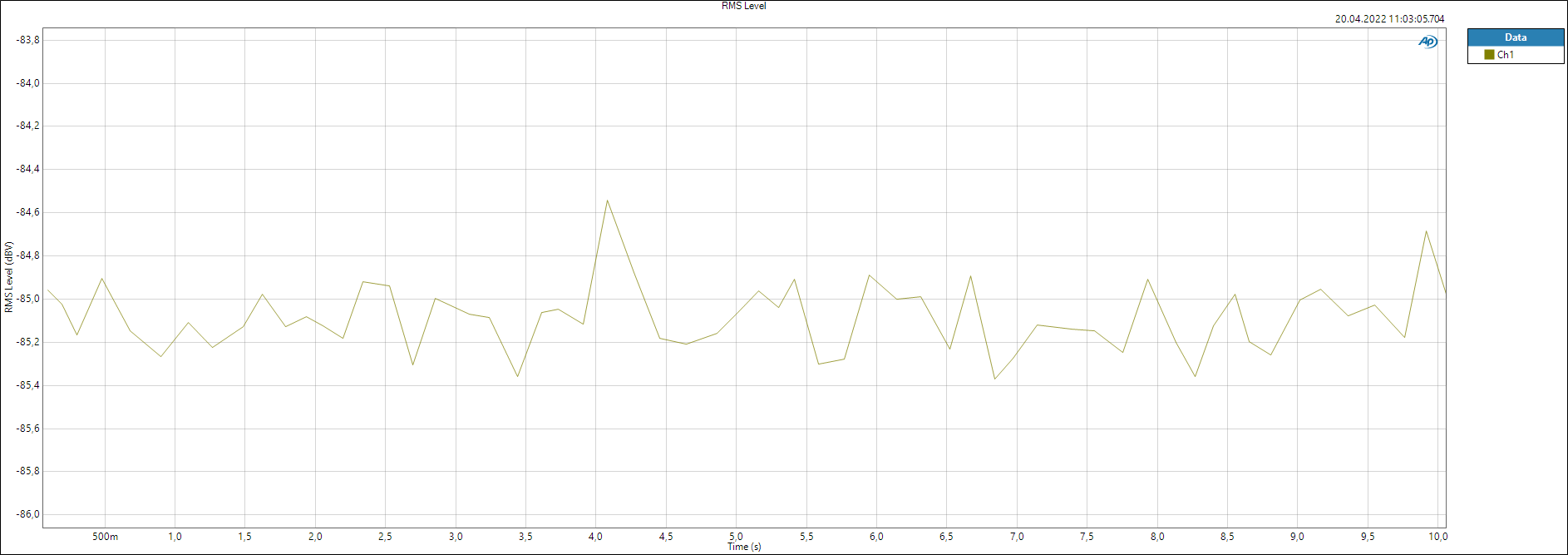
Task: Select the Ch1 legend entry label
Action: 1506,55
